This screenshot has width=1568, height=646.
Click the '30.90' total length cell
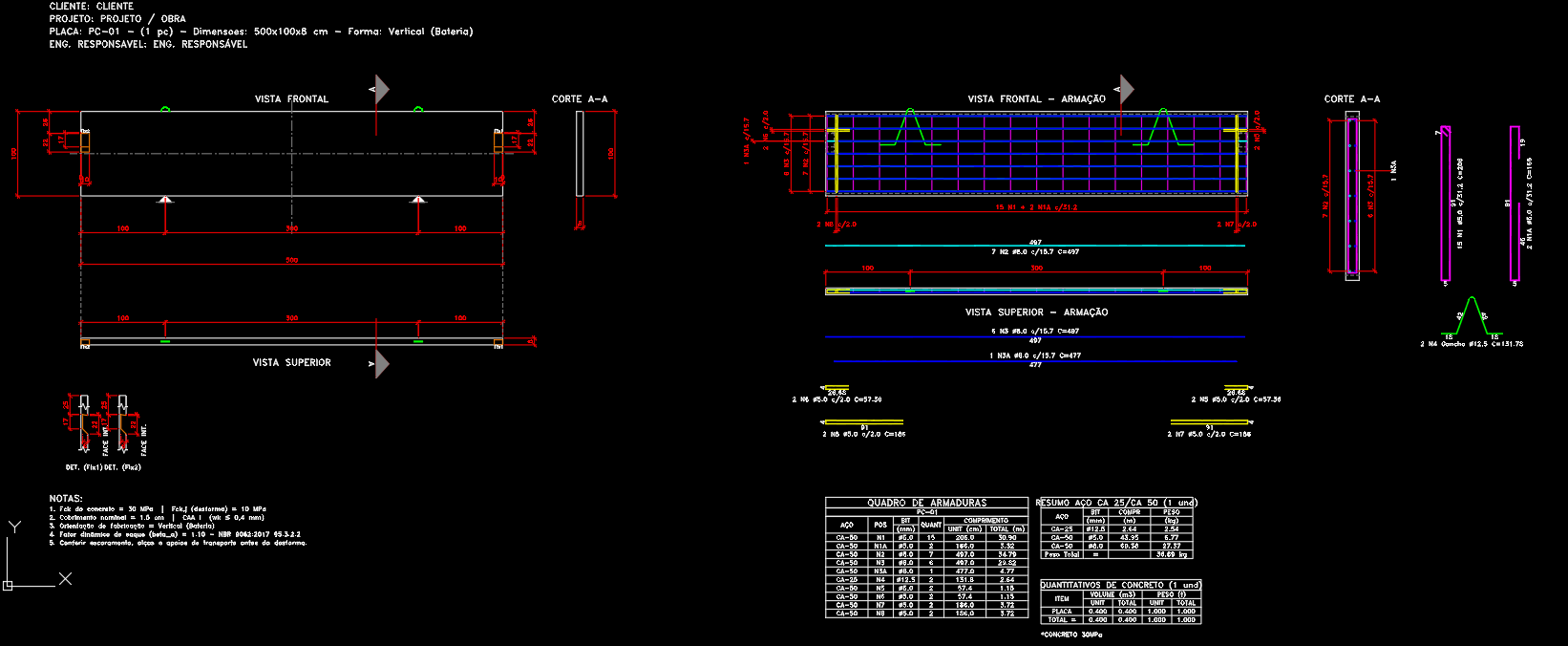click(x=1007, y=537)
